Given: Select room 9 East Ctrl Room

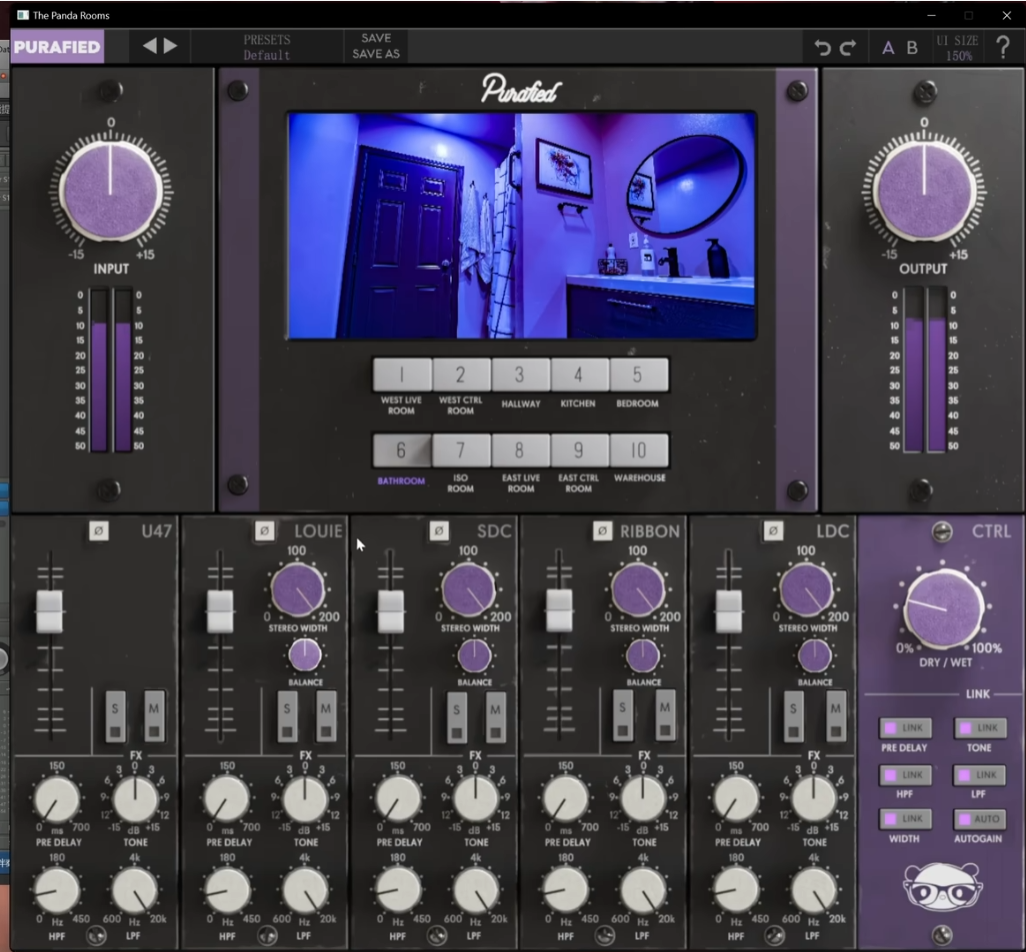Looking at the screenshot, I should tap(579, 450).
